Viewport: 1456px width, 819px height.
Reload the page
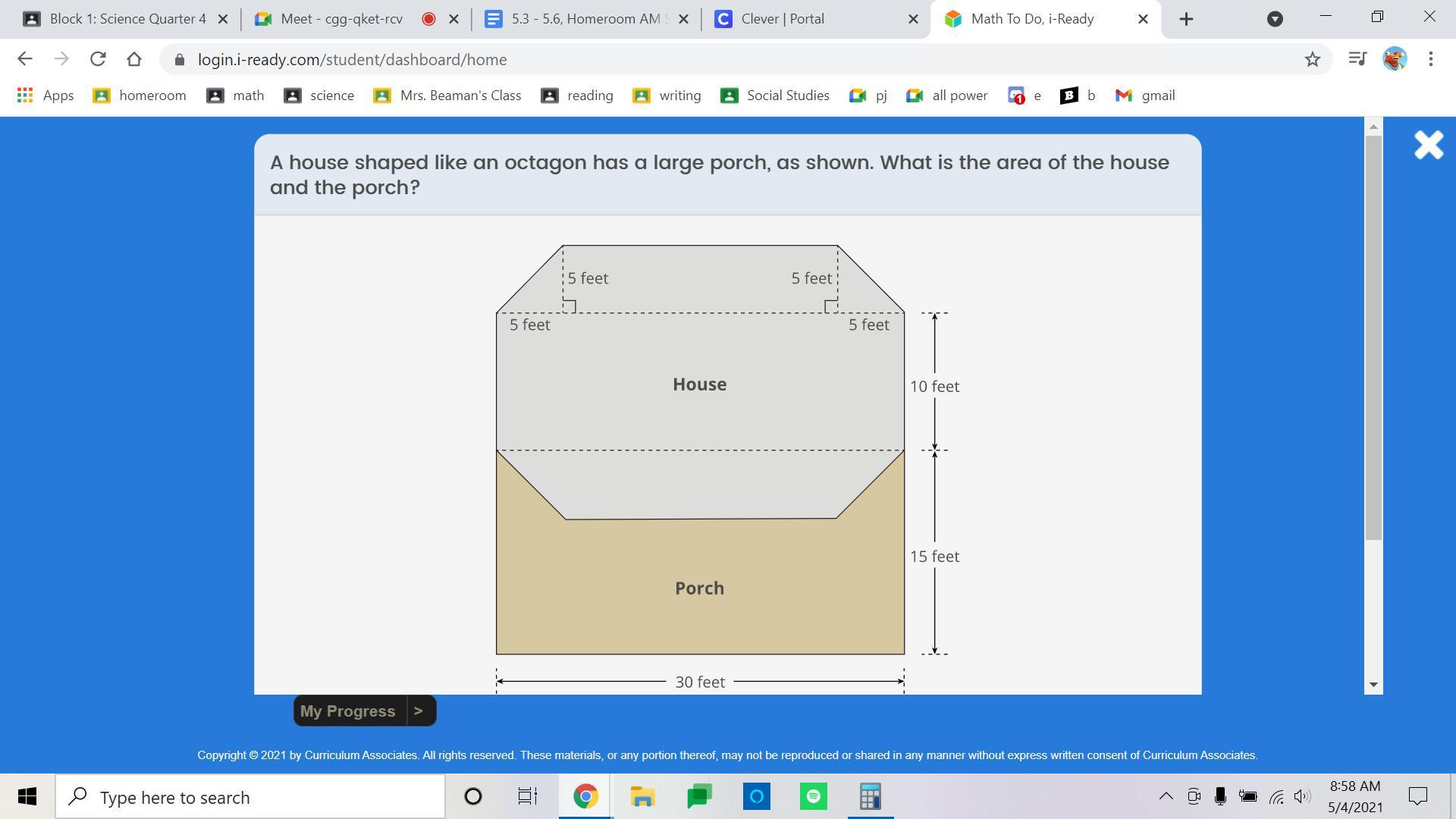97,59
